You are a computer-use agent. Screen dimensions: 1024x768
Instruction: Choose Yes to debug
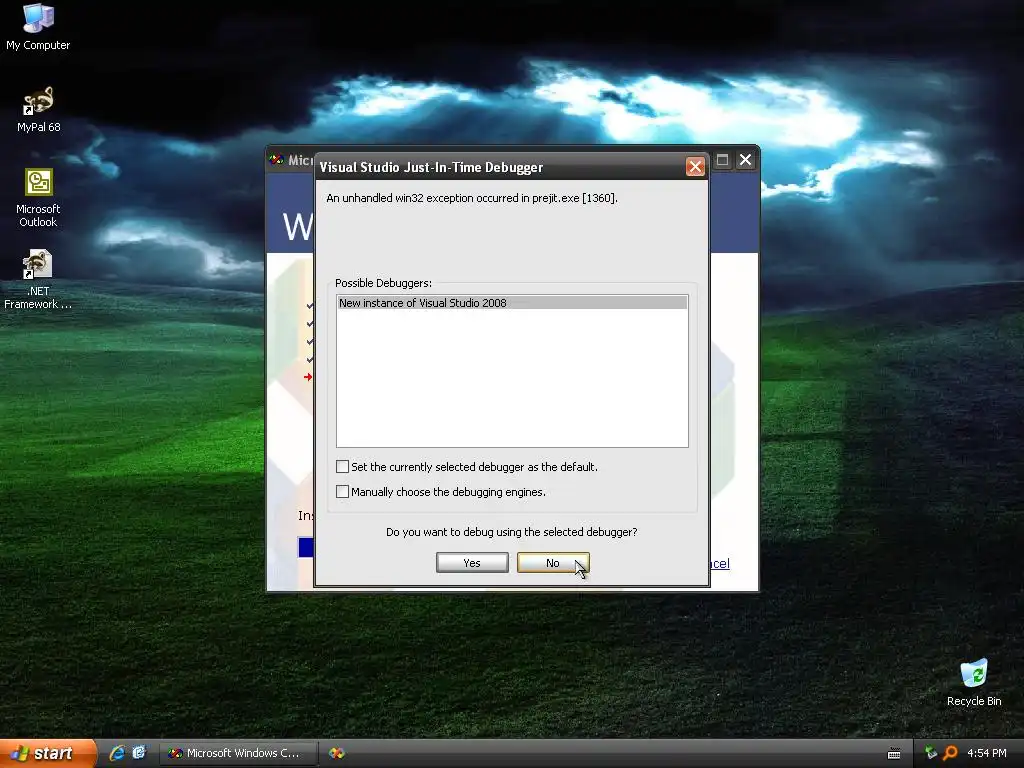[x=472, y=563]
